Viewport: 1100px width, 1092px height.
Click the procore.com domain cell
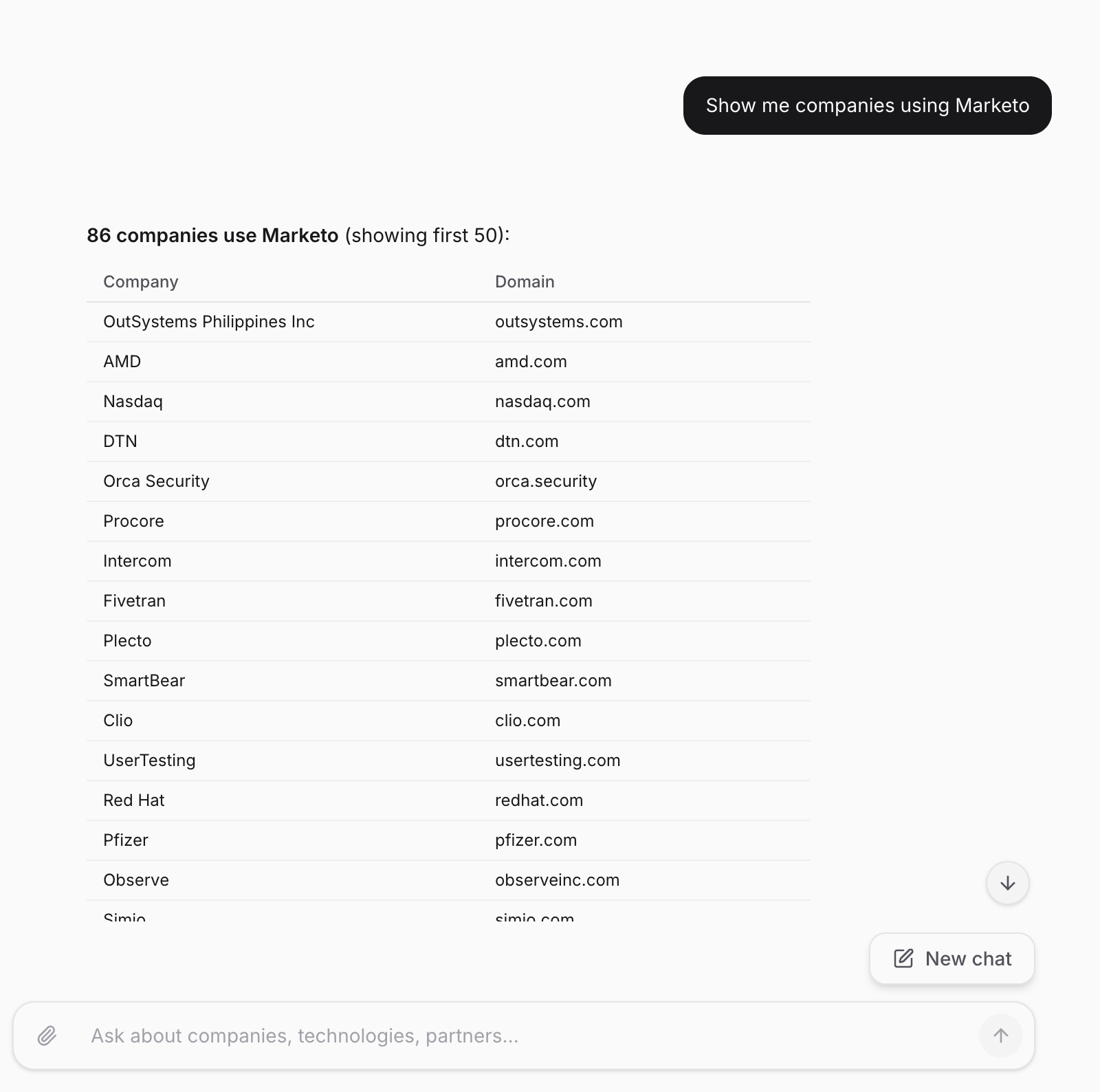[x=544, y=521]
